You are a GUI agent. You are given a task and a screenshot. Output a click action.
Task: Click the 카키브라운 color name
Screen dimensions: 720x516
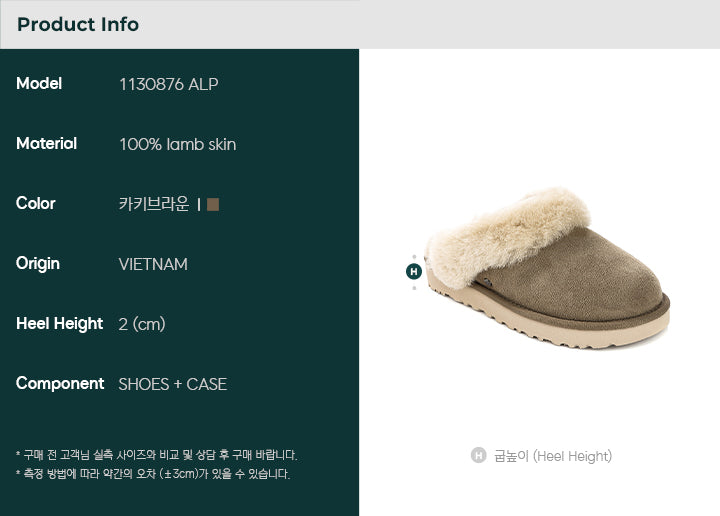click(x=154, y=204)
